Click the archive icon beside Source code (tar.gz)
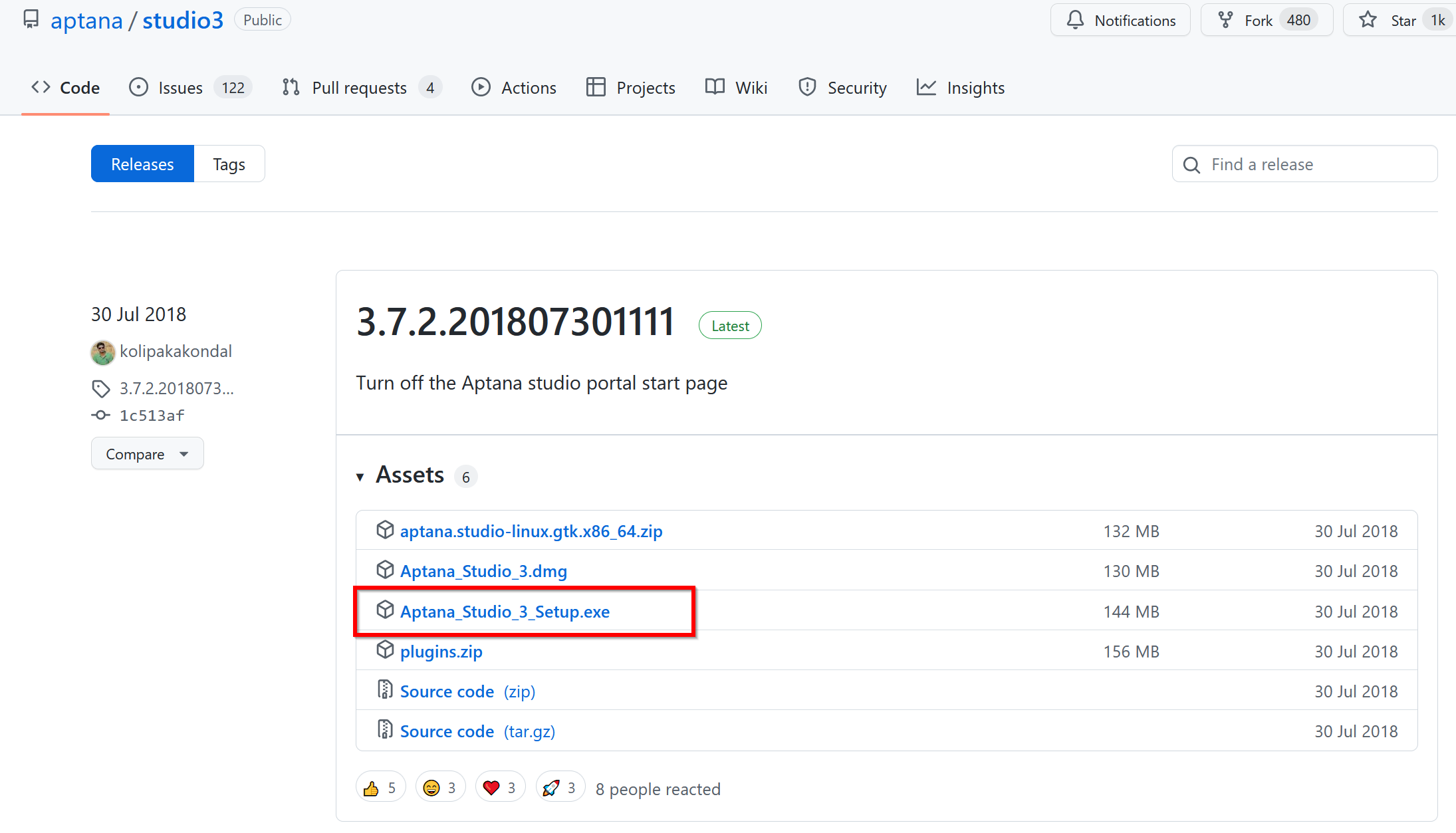Viewport: 1456px width, 833px height. [385, 730]
